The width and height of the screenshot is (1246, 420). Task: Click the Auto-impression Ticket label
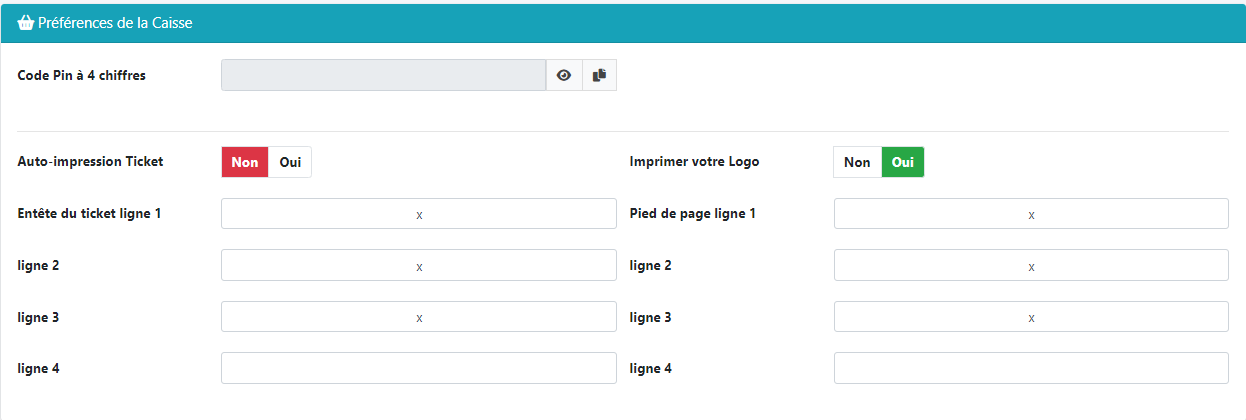point(90,162)
